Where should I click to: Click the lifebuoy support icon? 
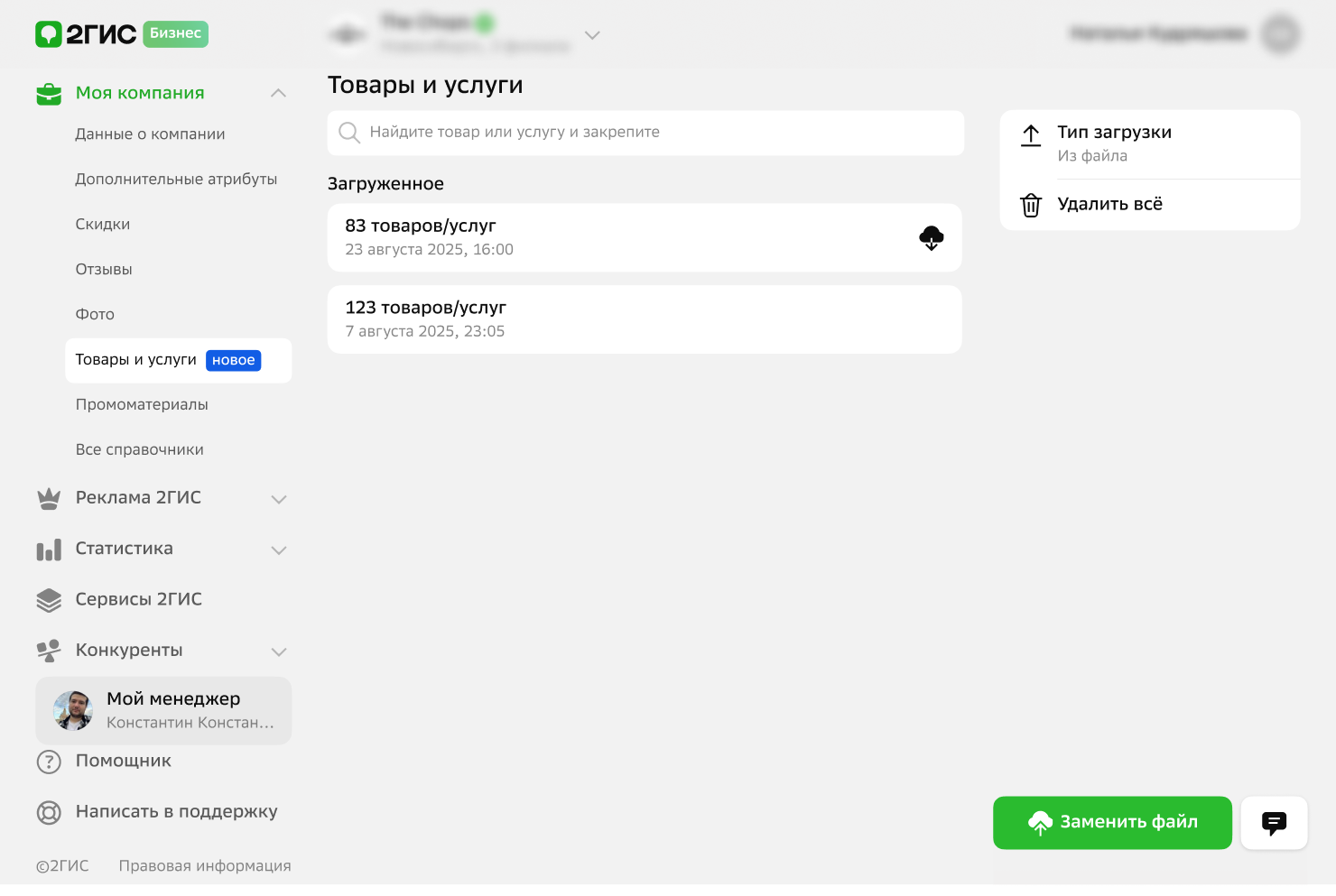pos(49,812)
